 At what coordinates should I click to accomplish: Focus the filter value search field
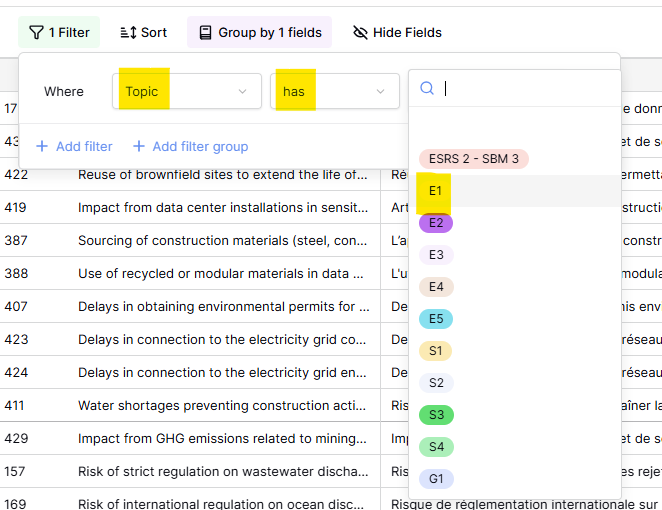(x=525, y=88)
